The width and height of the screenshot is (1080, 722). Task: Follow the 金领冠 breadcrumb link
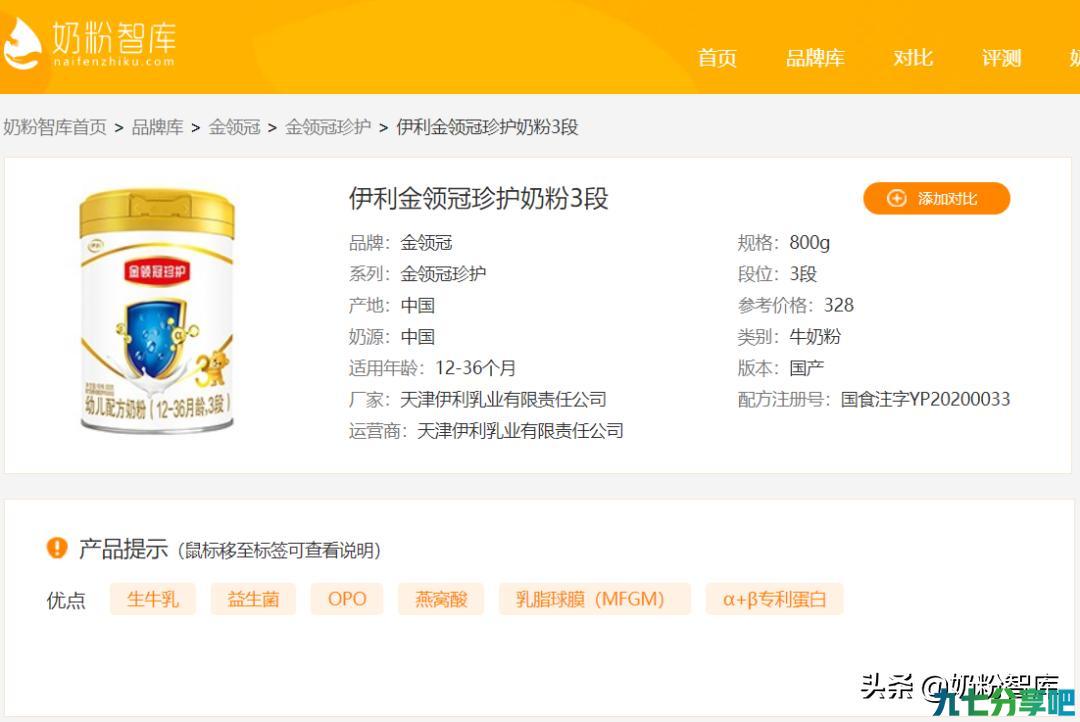[234, 127]
